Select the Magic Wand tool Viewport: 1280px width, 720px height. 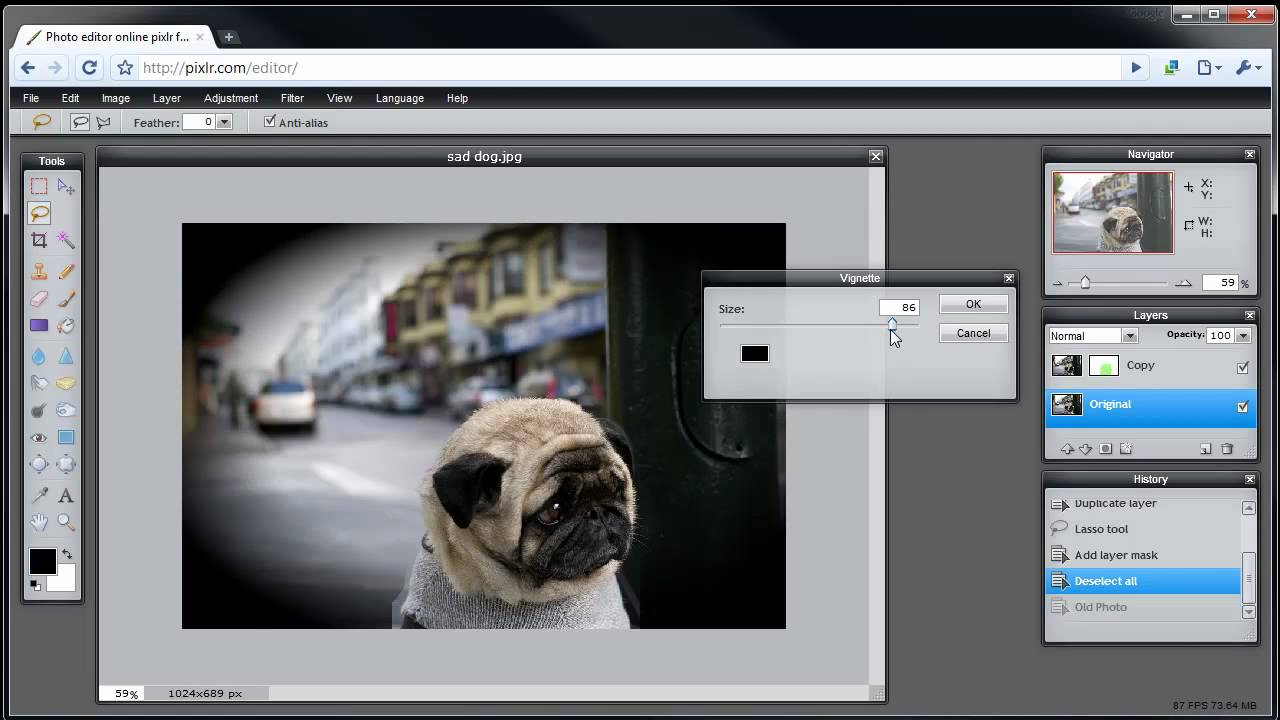click(66, 240)
